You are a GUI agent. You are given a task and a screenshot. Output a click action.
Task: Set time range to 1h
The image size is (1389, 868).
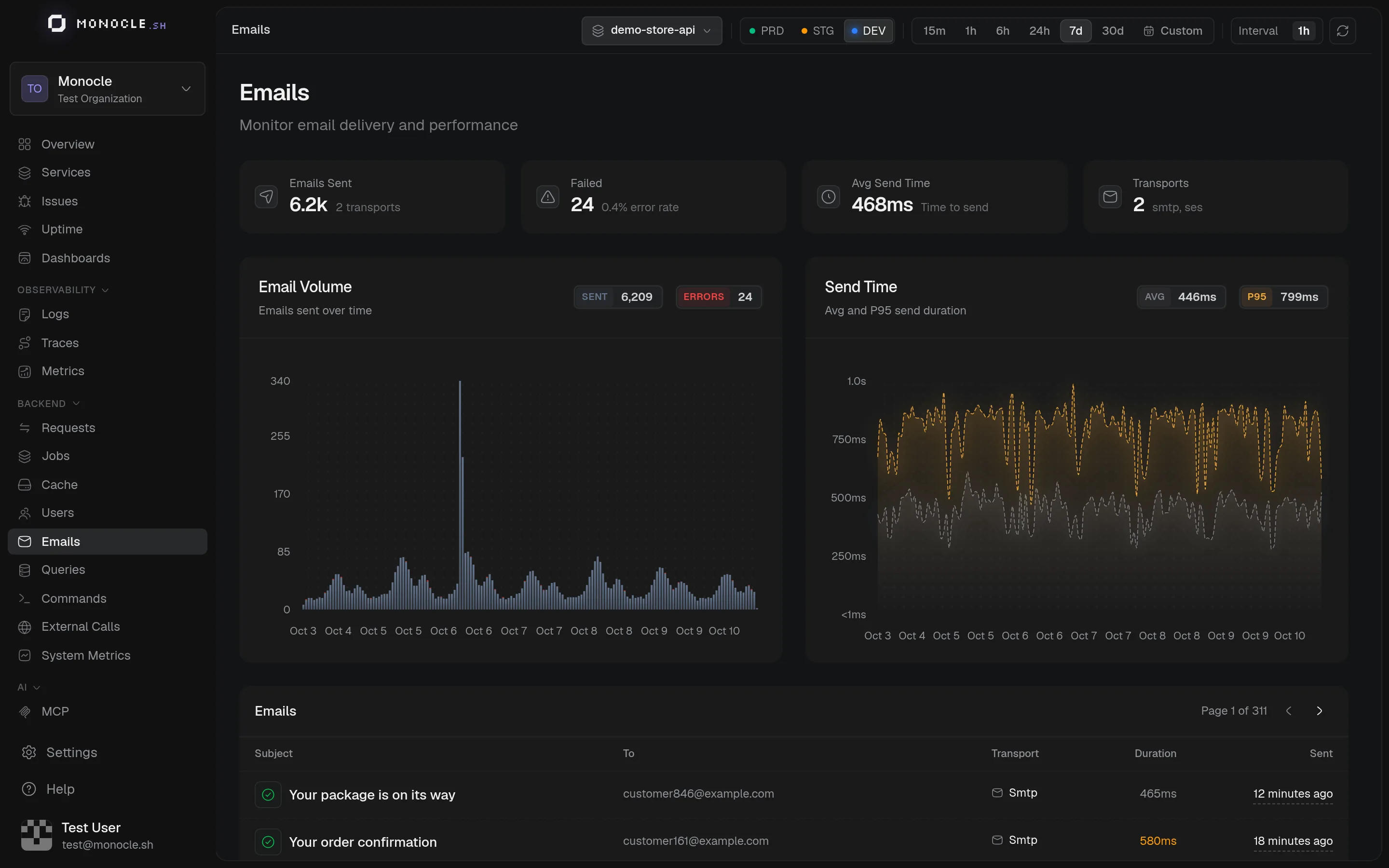point(970,30)
